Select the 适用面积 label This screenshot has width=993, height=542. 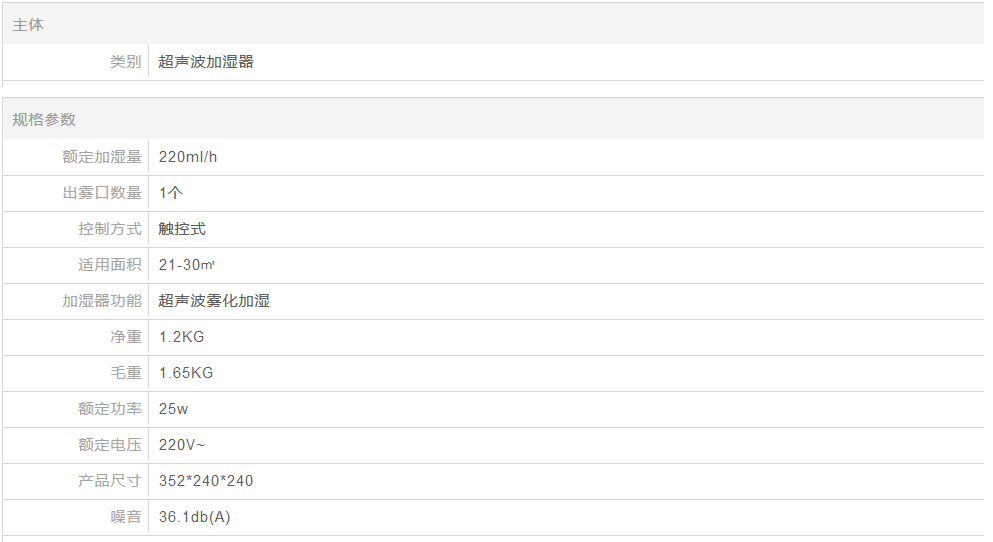pos(110,265)
